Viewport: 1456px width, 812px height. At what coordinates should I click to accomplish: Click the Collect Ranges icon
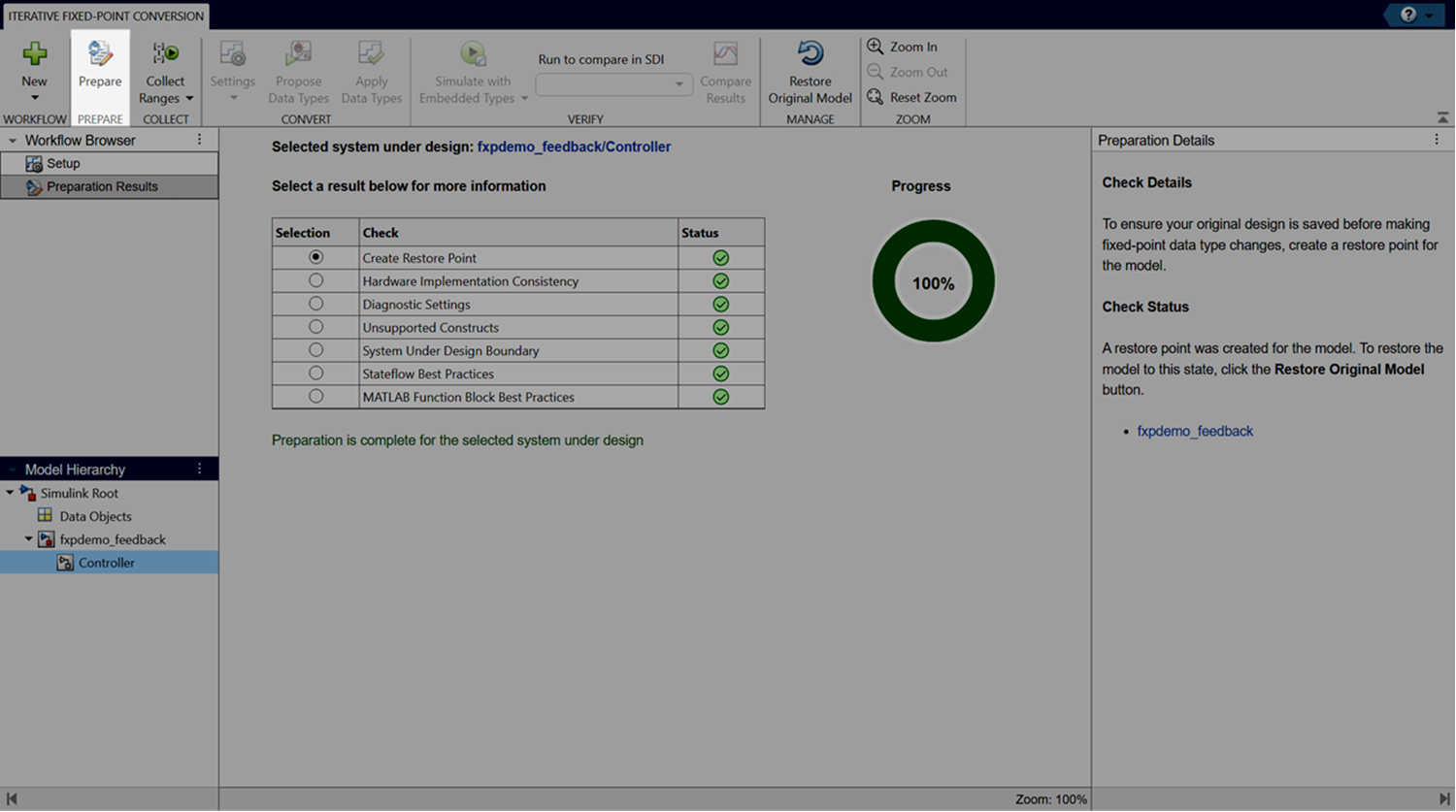pos(165,54)
